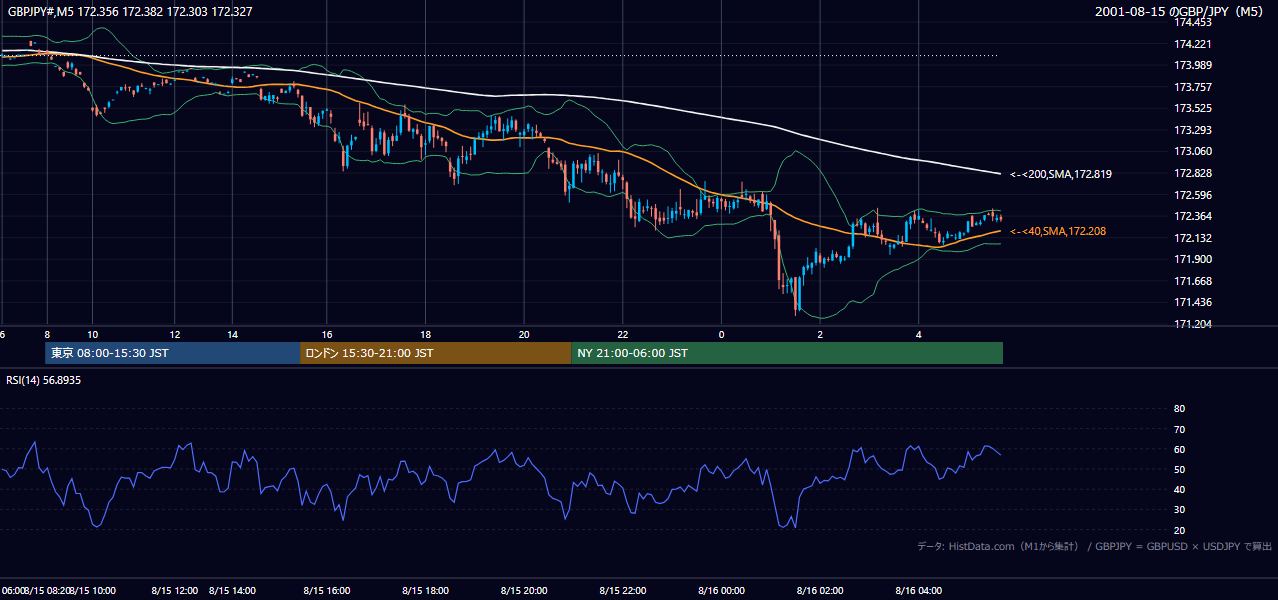Screen dimensions: 1278x600
Task: Select the NY 21:00-06:00 JST session bar
Action: point(787,353)
